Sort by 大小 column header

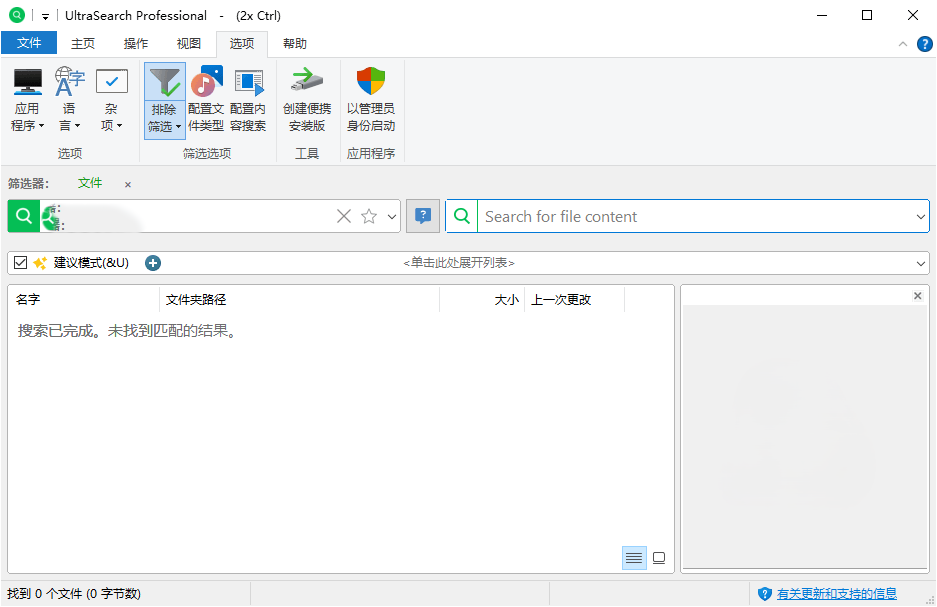482,299
